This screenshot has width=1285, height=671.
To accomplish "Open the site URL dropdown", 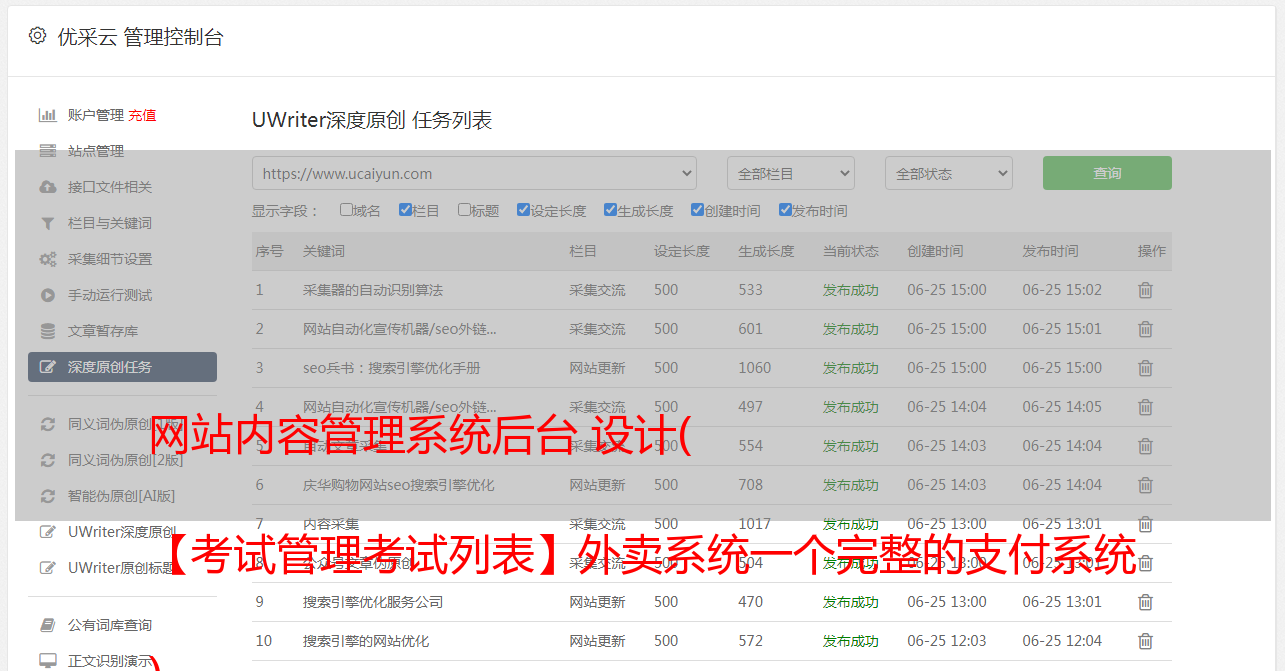I will 474,173.
